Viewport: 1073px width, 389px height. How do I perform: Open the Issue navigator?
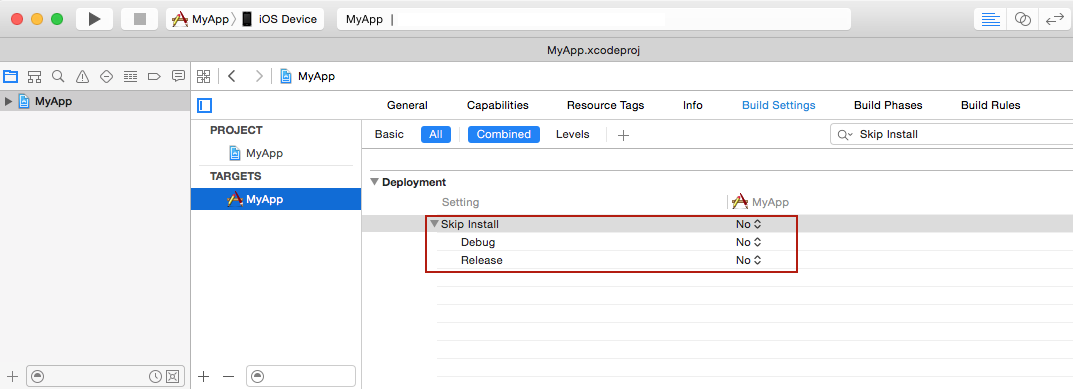[x=82, y=76]
